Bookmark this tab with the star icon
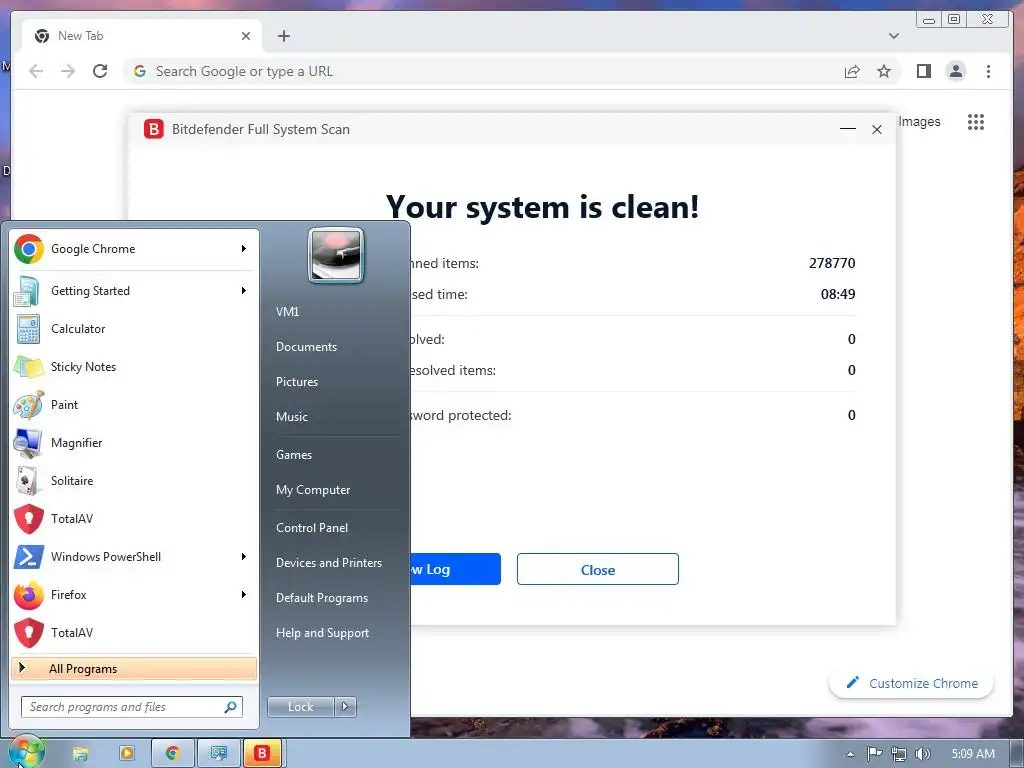 point(884,71)
